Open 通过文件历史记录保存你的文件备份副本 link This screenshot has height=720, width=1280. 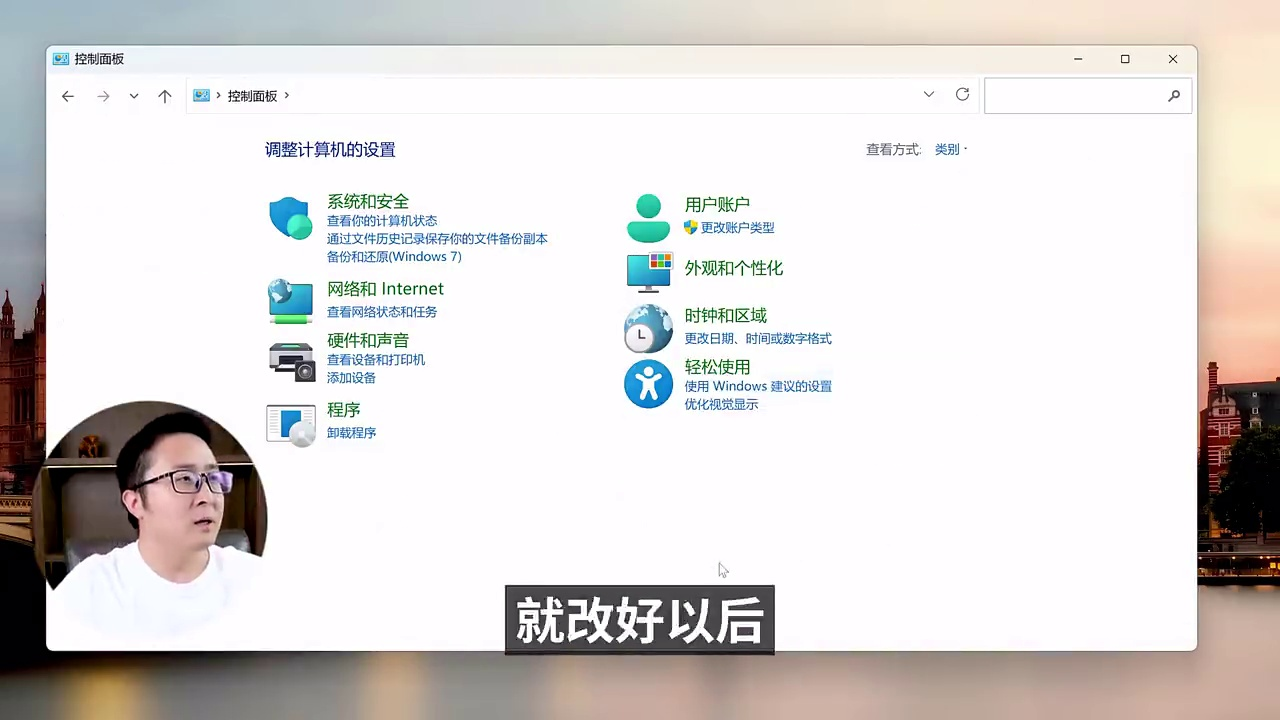coord(437,239)
